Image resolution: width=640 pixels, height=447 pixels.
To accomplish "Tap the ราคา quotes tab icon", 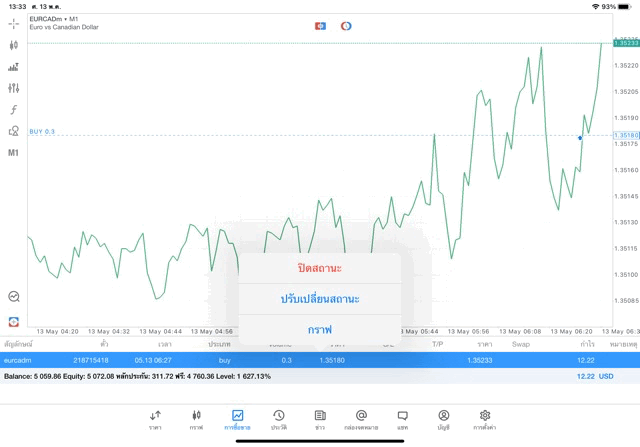I will point(155,419).
